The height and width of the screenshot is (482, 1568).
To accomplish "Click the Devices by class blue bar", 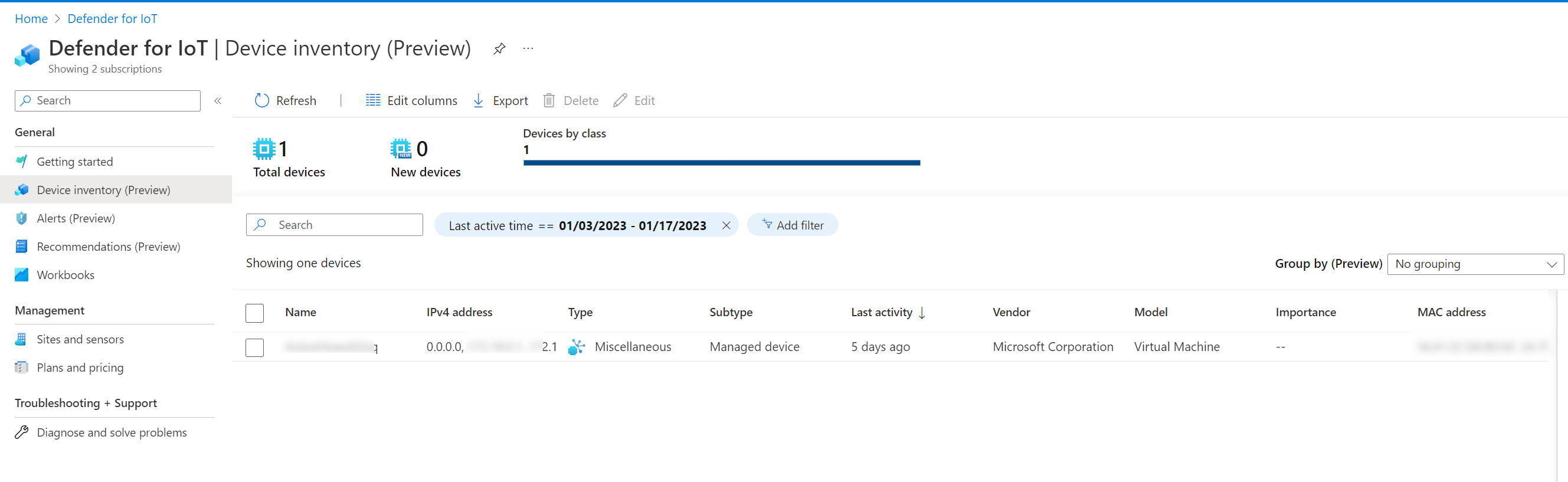I will (721, 162).
